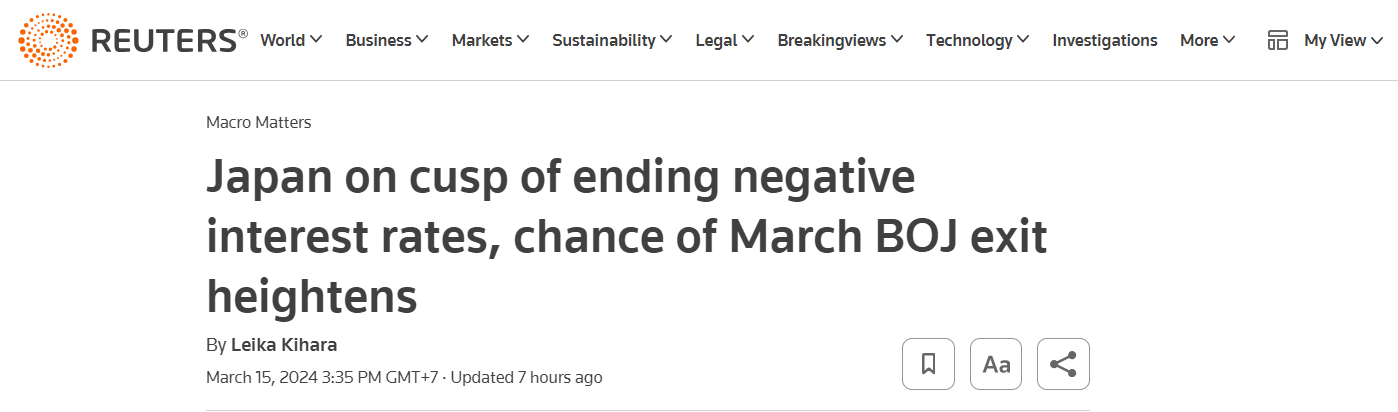Click the article publication timestamp
1398x412 pixels.
(323, 377)
